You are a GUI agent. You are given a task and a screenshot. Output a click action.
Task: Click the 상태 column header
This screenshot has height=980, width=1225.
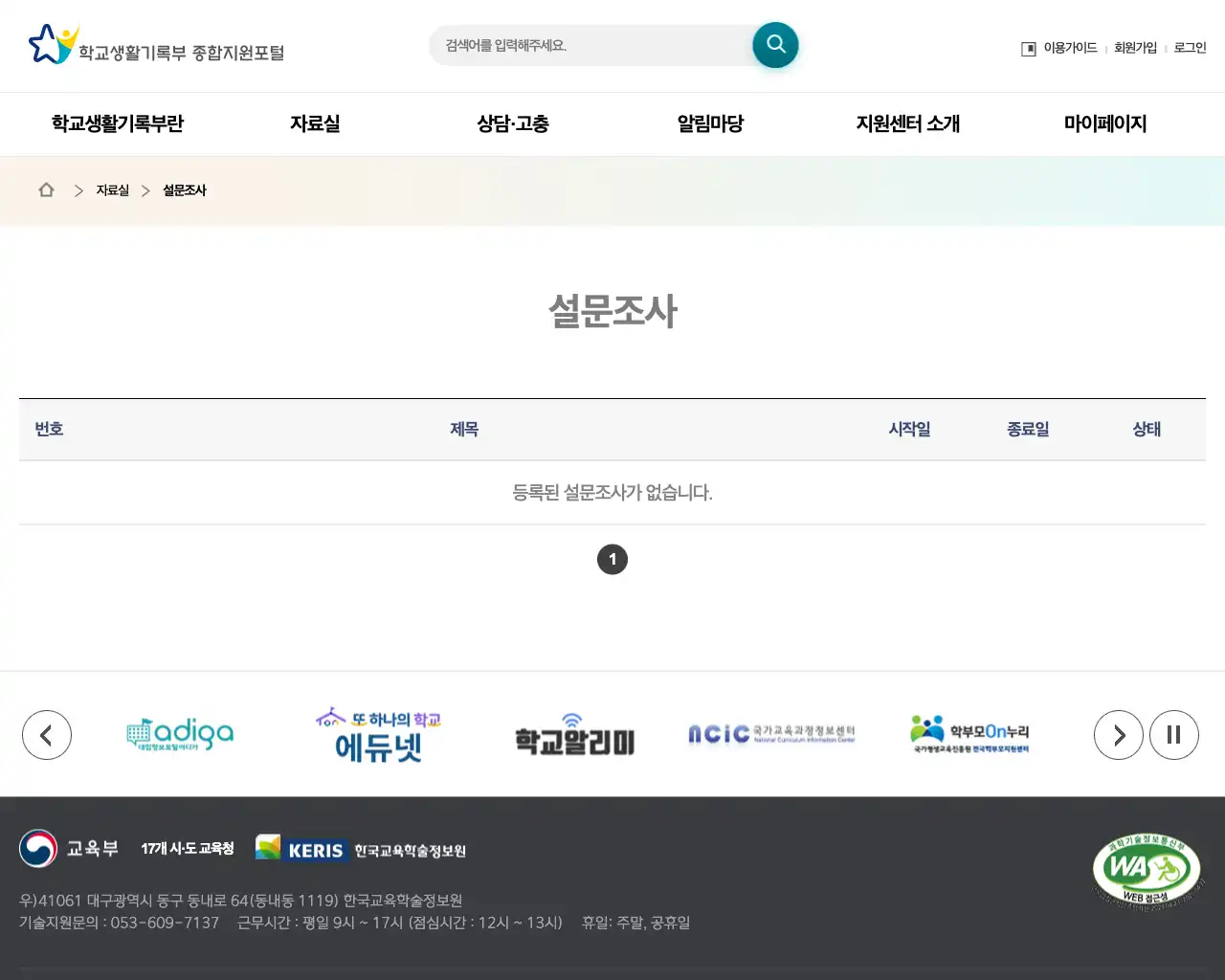[x=1147, y=430]
